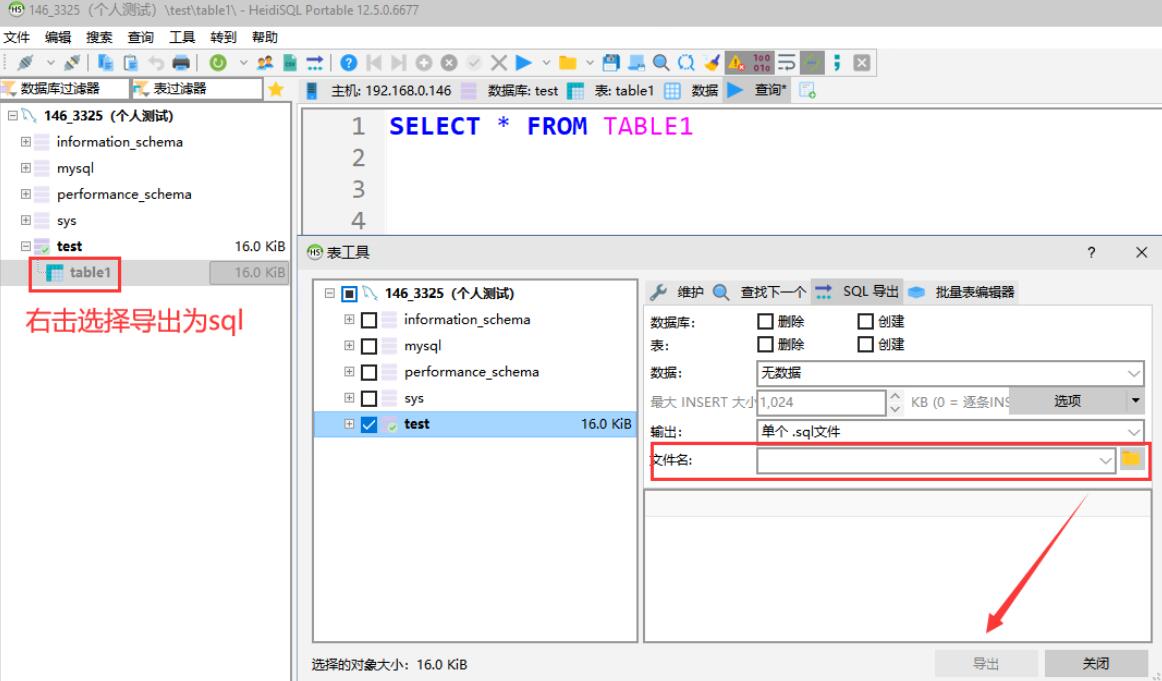The image size is (1162, 681).
Task: Click the Help question mark toolbar icon
Action: click(348, 63)
